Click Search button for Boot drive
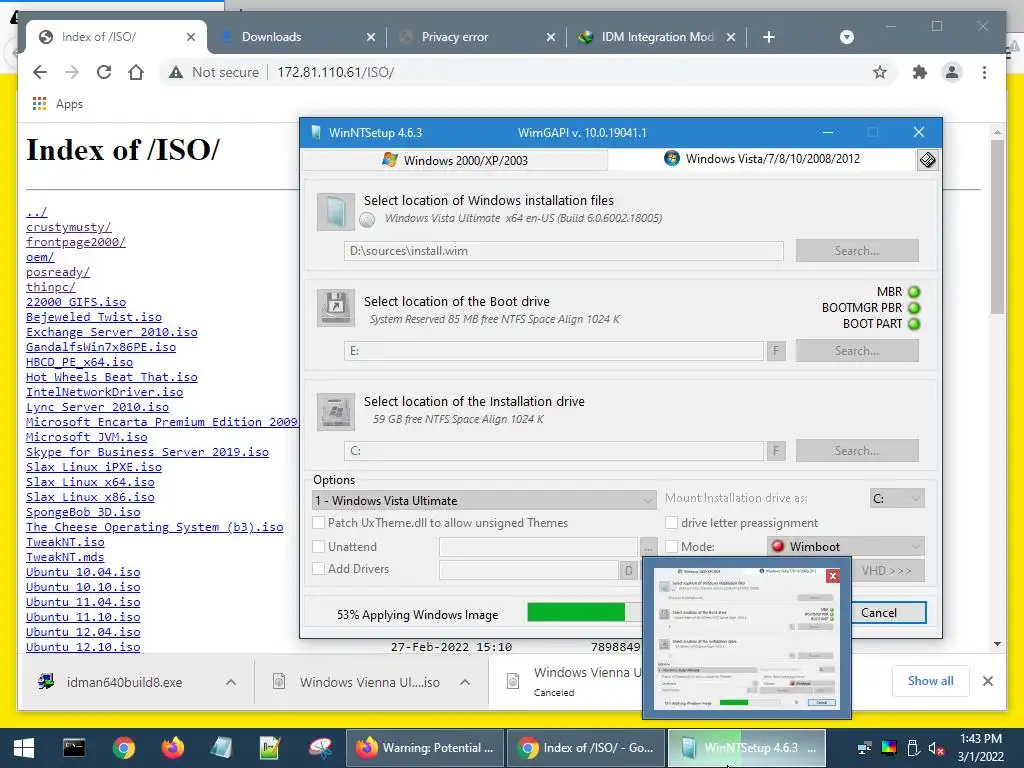 pyautogui.click(x=857, y=351)
